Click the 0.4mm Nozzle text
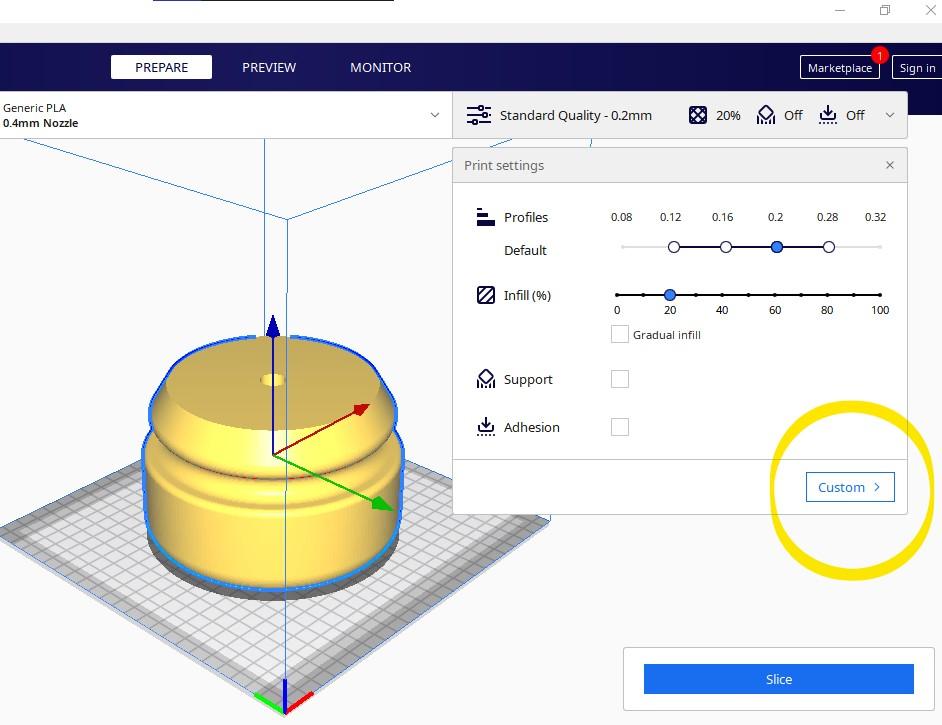 click(40, 123)
